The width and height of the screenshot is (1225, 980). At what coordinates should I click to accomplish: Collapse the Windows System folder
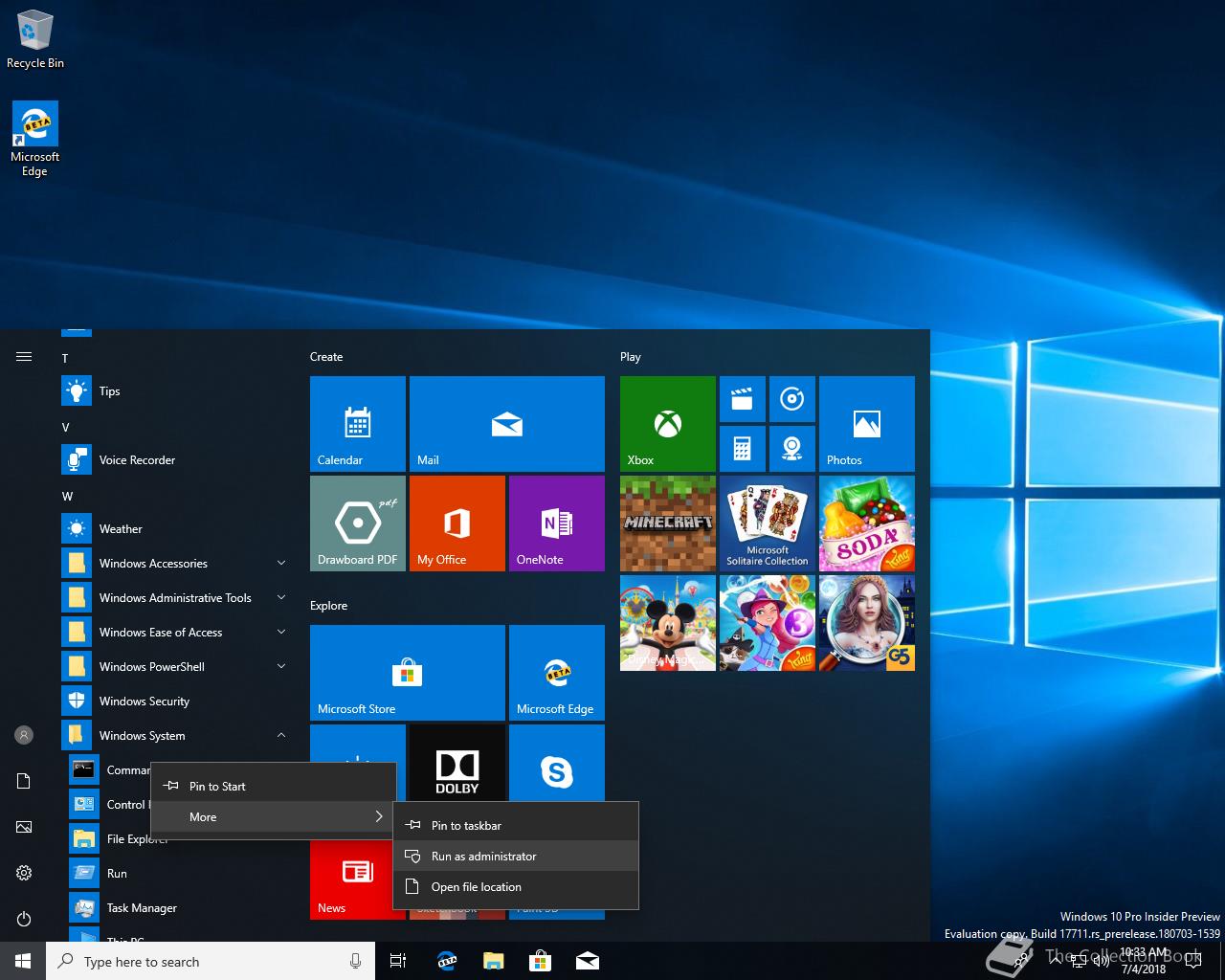[176, 736]
